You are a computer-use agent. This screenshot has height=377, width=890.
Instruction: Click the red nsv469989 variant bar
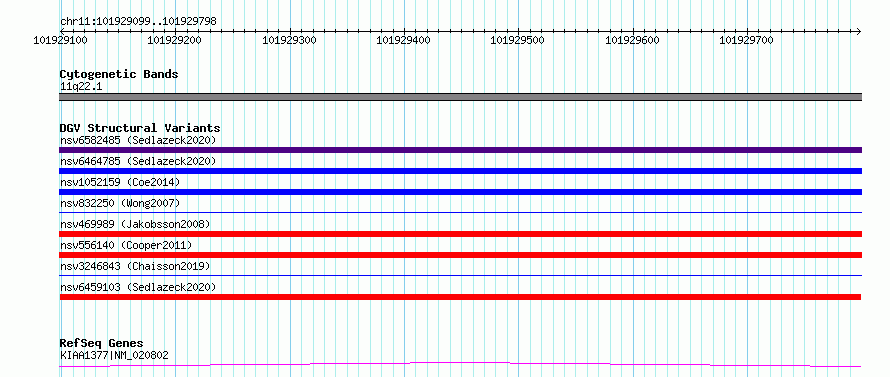(x=460, y=234)
